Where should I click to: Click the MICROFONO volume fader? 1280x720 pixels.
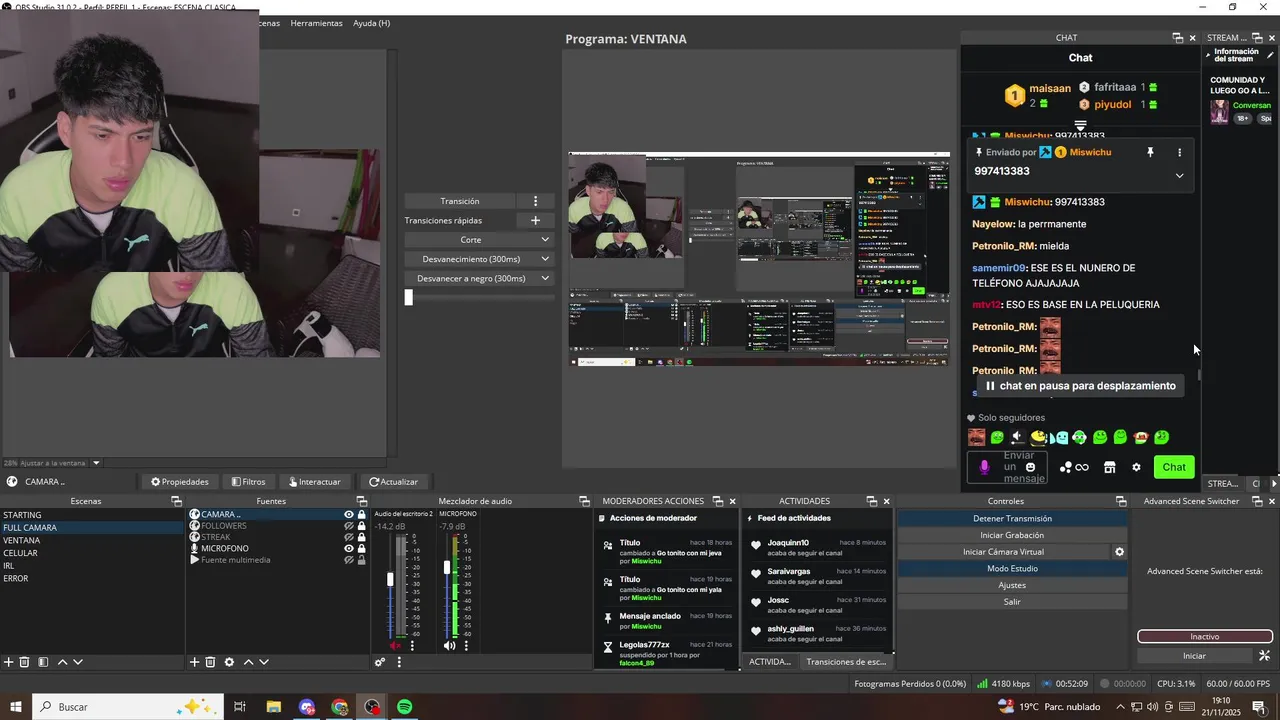tap(446, 567)
